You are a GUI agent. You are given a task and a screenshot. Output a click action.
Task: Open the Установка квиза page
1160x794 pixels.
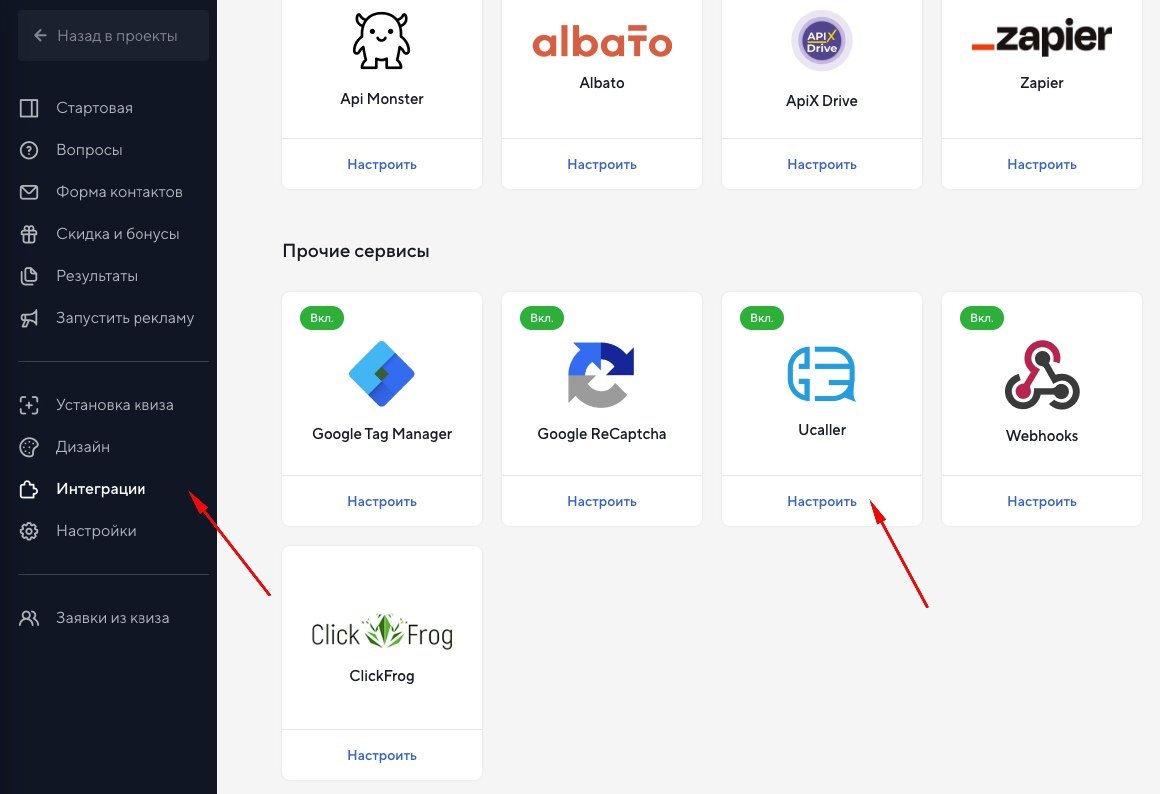tap(113, 406)
